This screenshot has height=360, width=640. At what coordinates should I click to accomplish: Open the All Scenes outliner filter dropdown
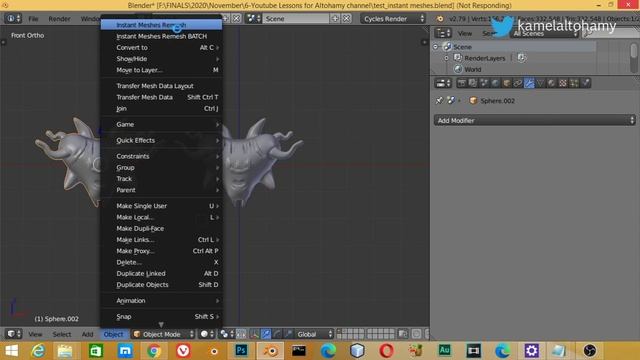[544, 33]
